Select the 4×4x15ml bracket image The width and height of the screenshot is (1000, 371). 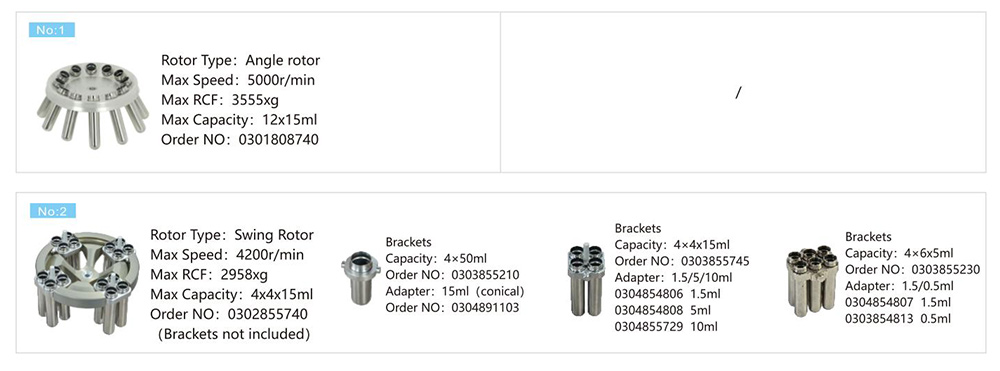[x=586, y=280]
